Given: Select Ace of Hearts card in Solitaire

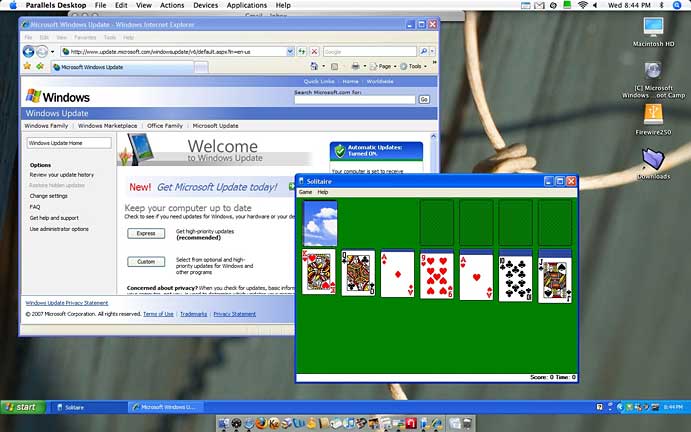Looking at the screenshot, I should (x=476, y=277).
